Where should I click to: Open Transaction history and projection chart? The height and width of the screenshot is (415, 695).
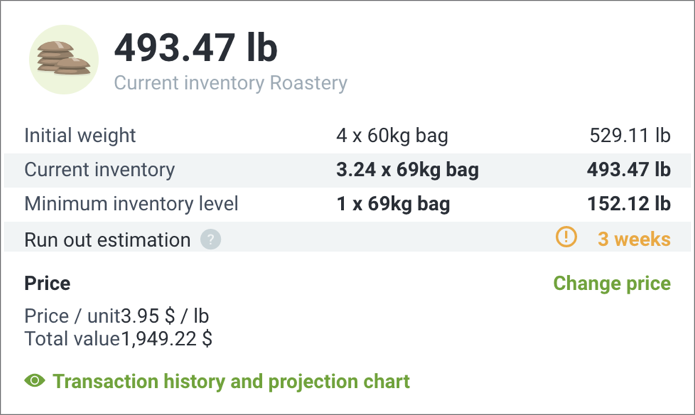coord(231,381)
